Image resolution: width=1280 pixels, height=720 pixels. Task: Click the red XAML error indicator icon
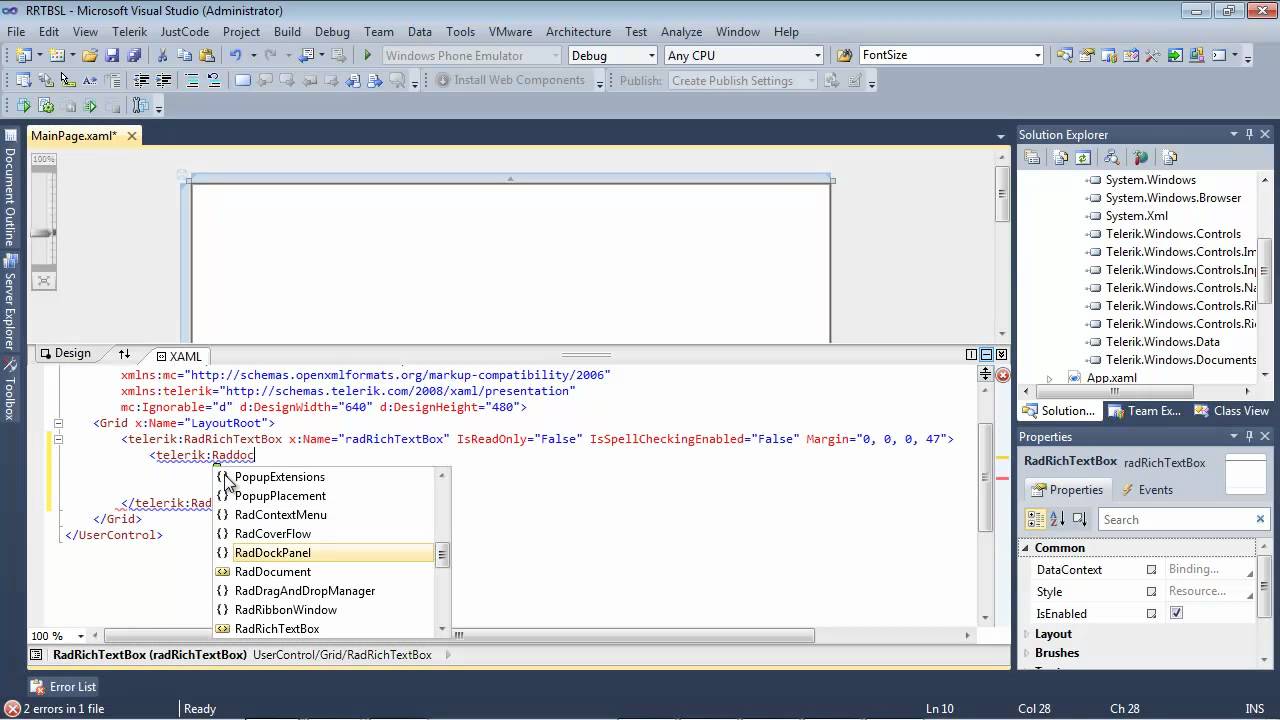pos(1002,376)
